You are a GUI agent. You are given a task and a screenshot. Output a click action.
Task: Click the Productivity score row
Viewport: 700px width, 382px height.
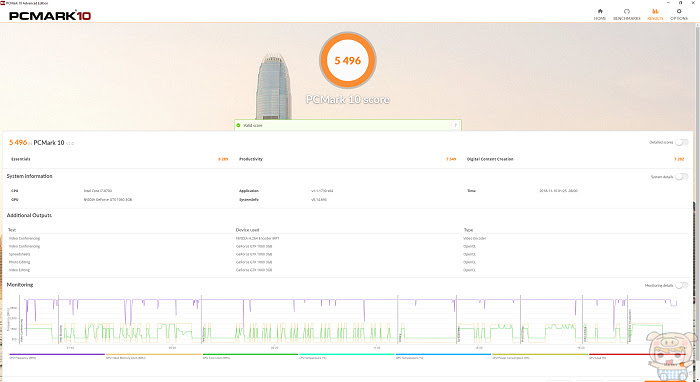[x=347, y=159]
